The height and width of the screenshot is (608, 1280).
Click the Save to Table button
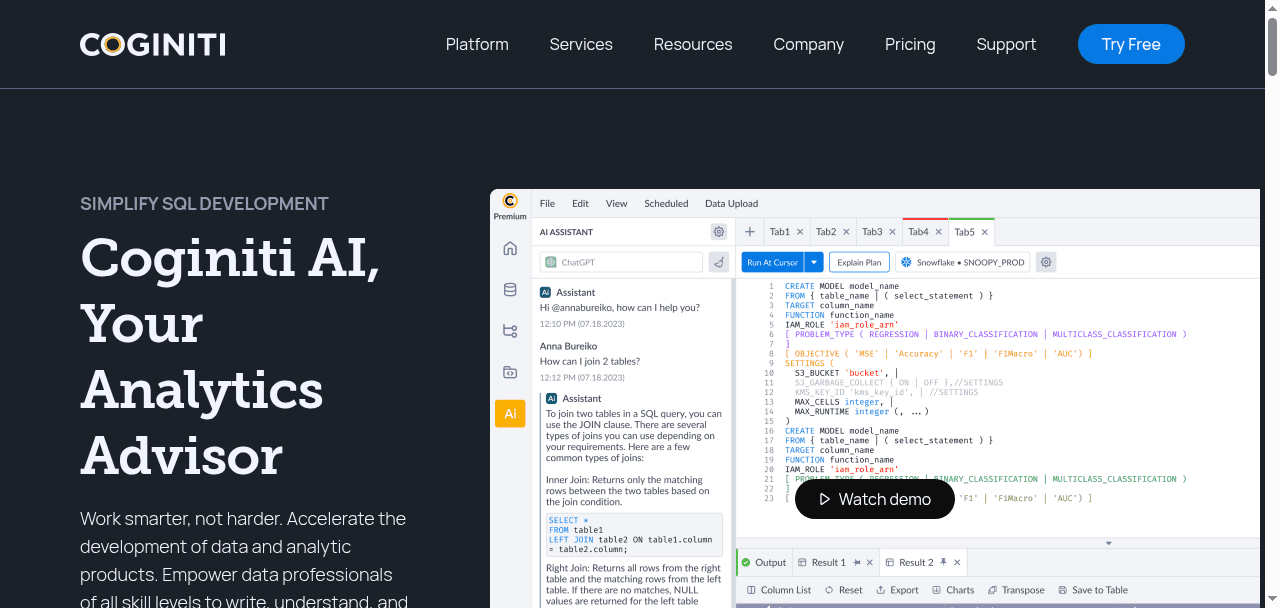pyautogui.click(x=1093, y=590)
